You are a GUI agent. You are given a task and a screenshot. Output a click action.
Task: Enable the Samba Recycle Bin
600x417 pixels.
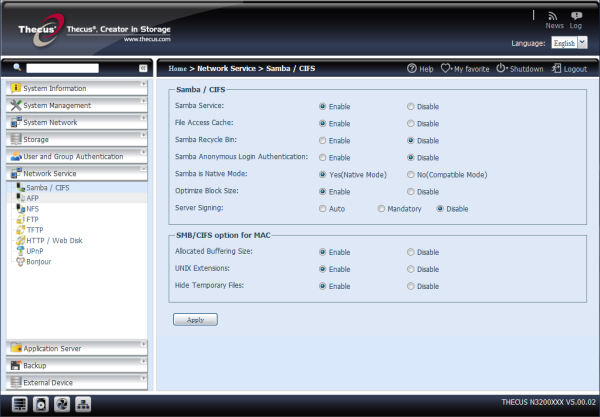323,140
